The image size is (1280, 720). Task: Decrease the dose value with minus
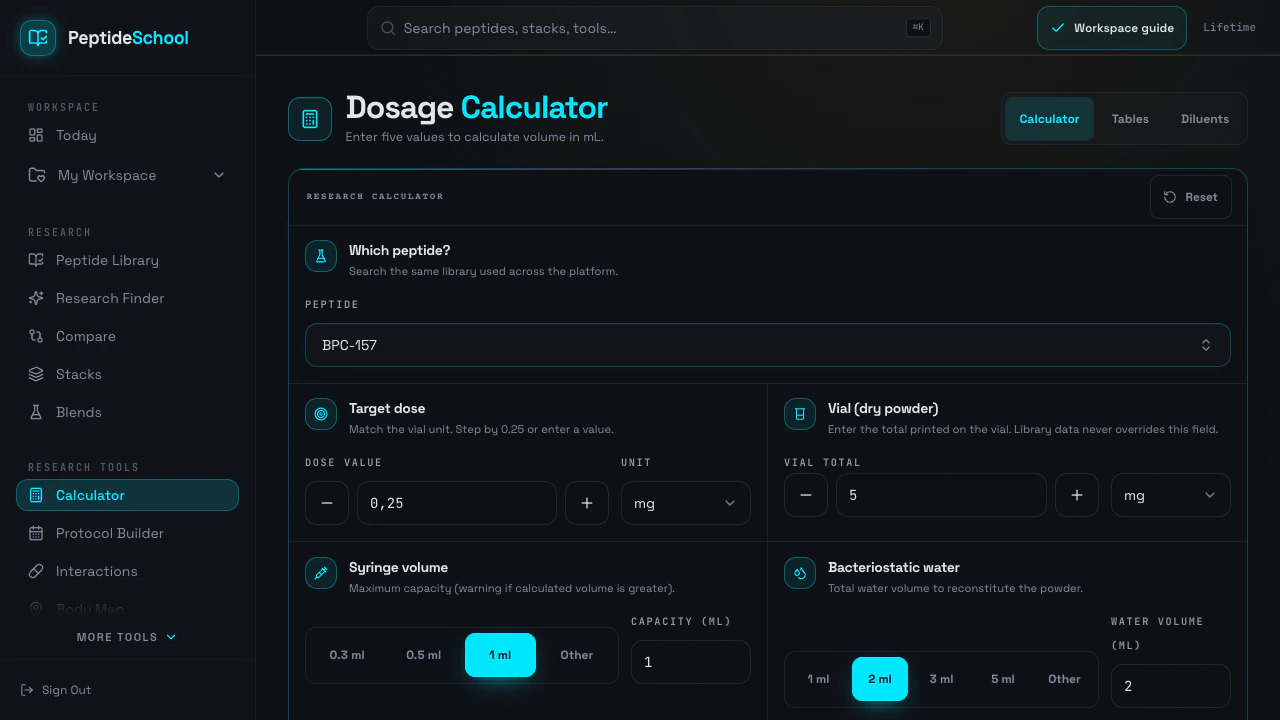[327, 503]
